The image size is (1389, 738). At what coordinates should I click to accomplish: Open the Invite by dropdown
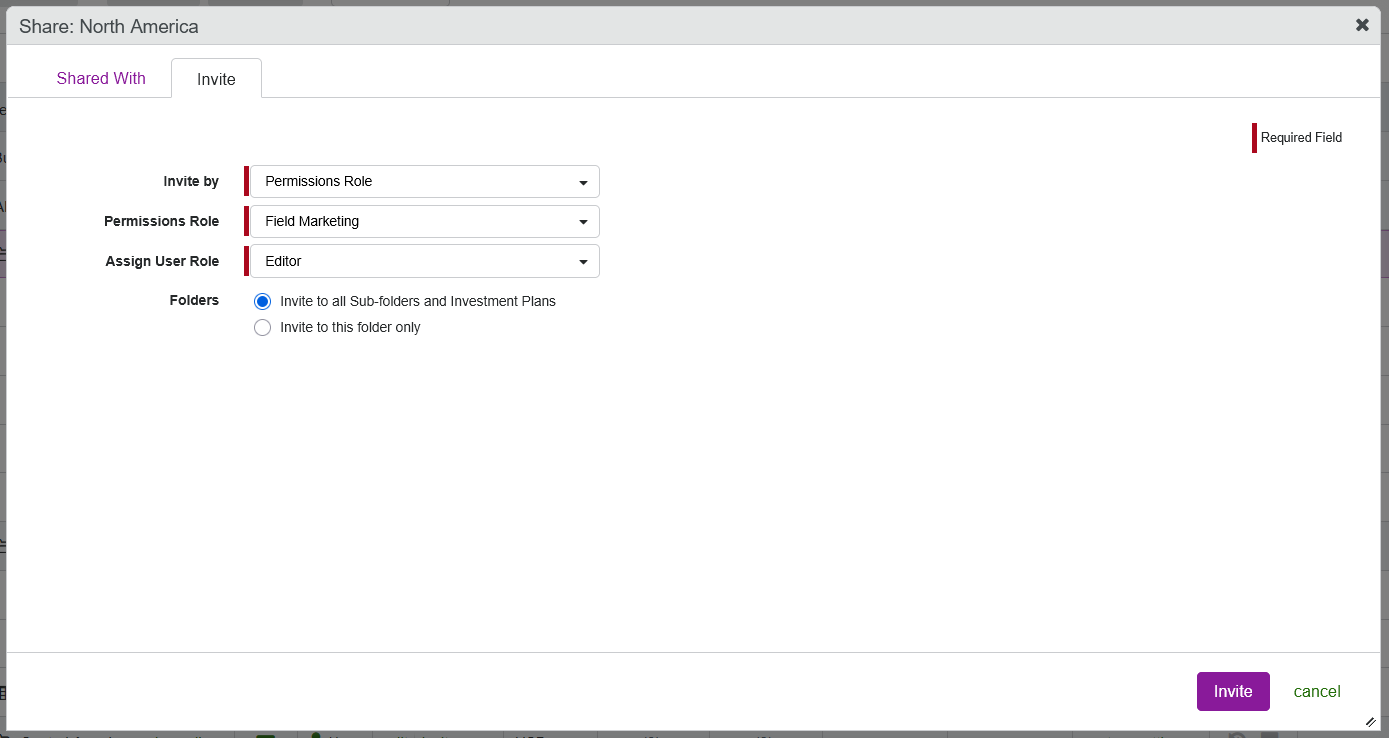tap(425, 182)
